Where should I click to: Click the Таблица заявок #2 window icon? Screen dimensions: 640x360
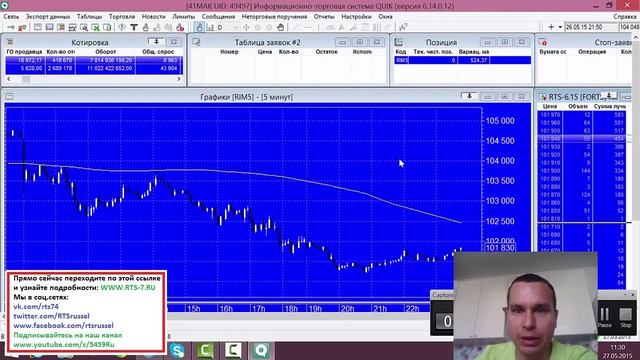click(x=196, y=42)
